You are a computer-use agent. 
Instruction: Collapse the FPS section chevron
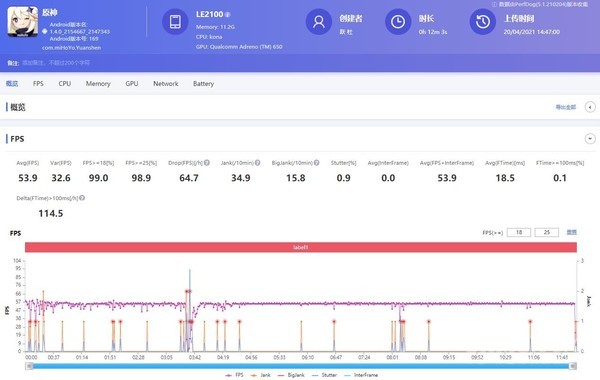click(590, 139)
